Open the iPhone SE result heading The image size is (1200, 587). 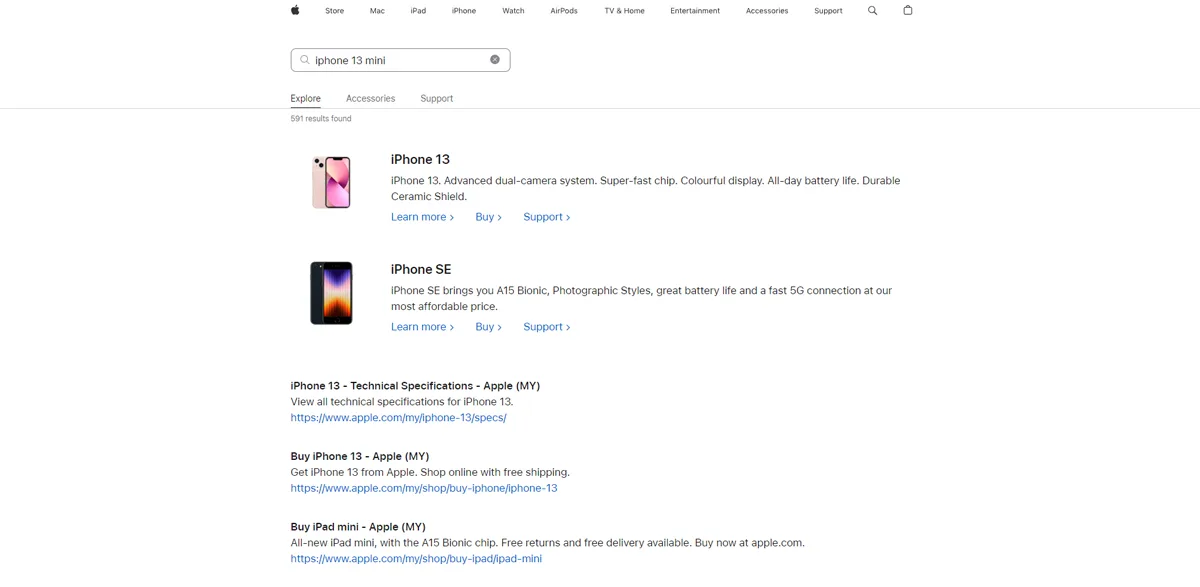pos(421,269)
